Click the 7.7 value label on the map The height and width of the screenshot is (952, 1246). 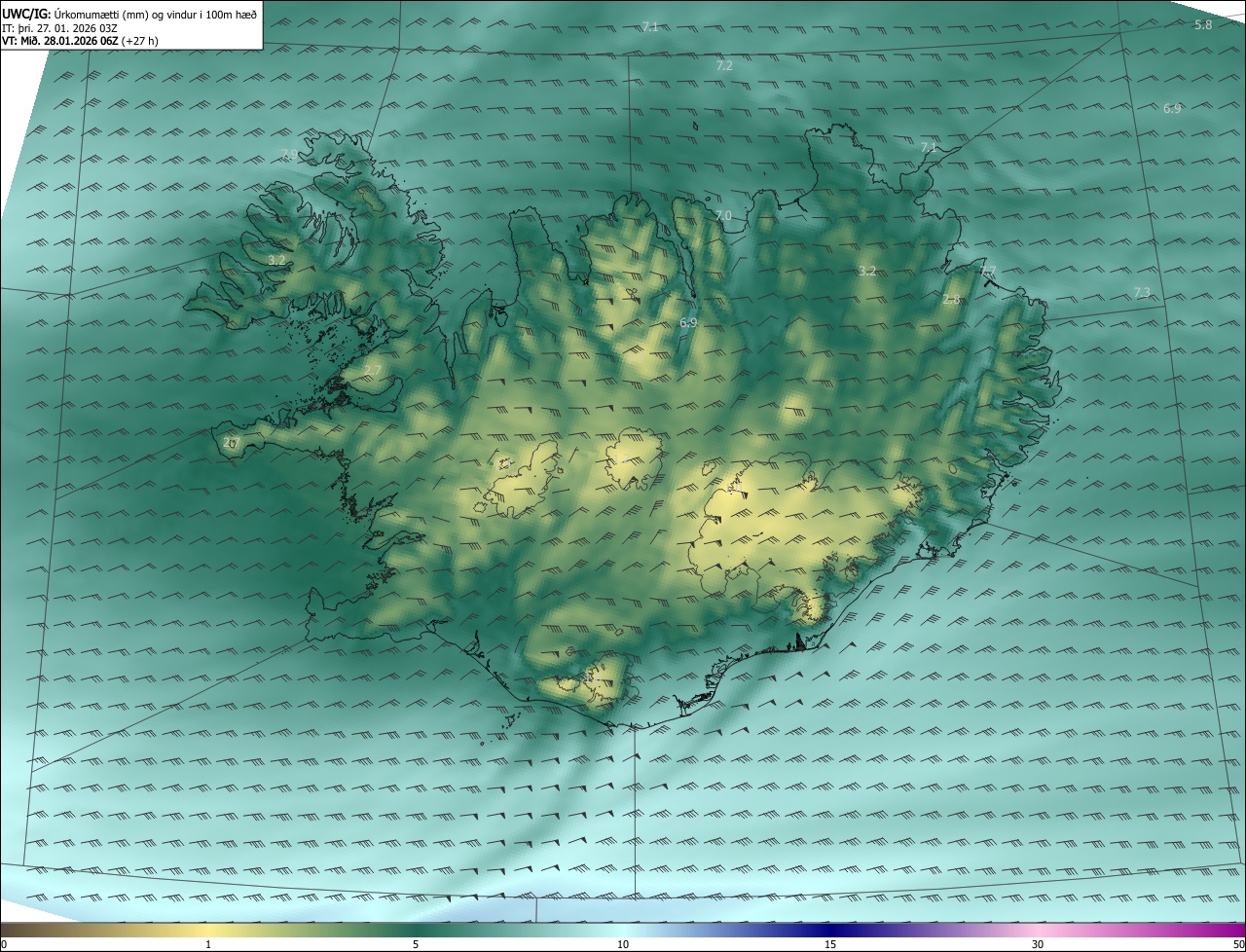tap(988, 271)
